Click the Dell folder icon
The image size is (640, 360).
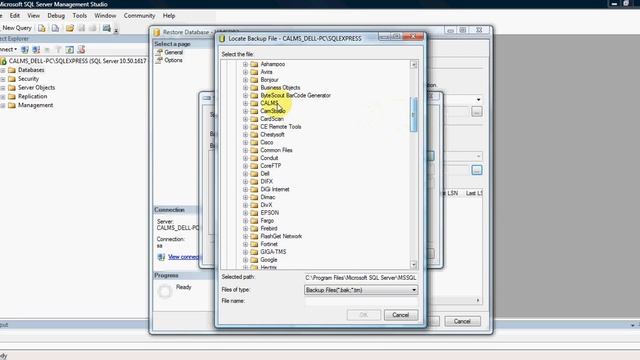(254, 173)
